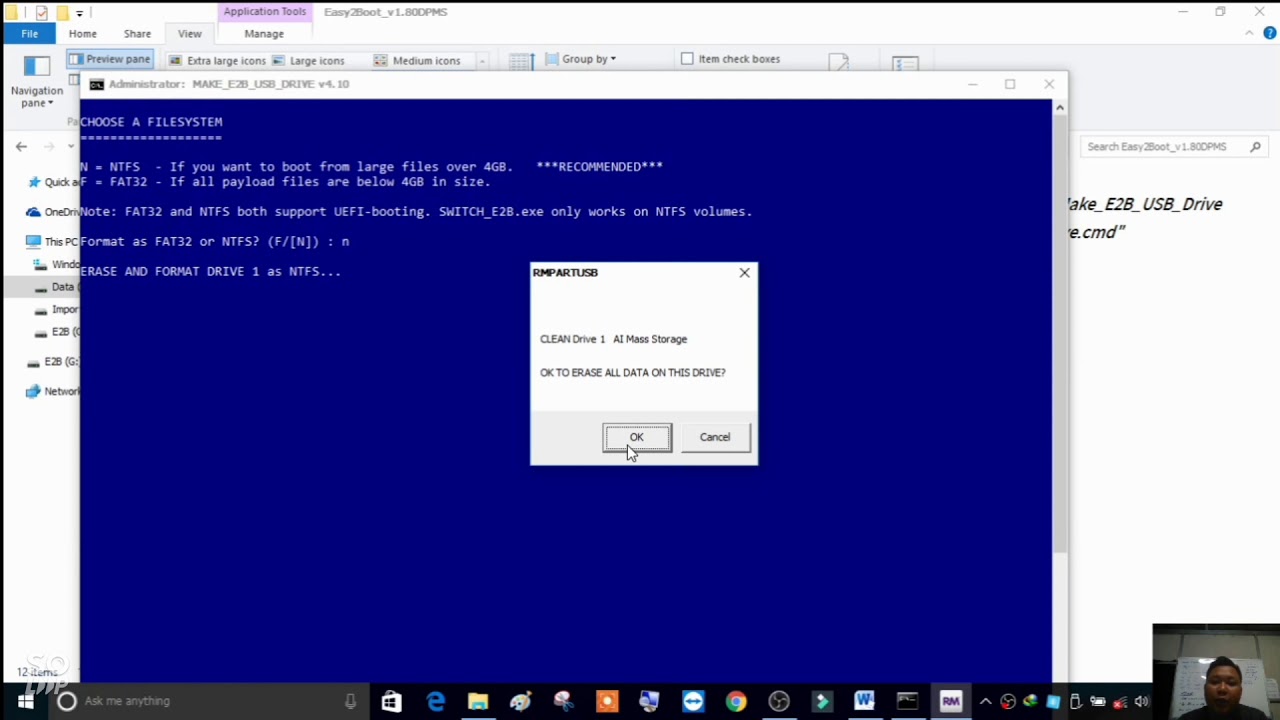Viewport: 1280px width, 720px height.
Task: Switch to the Home ribbon tab
Action: [x=83, y=34]
